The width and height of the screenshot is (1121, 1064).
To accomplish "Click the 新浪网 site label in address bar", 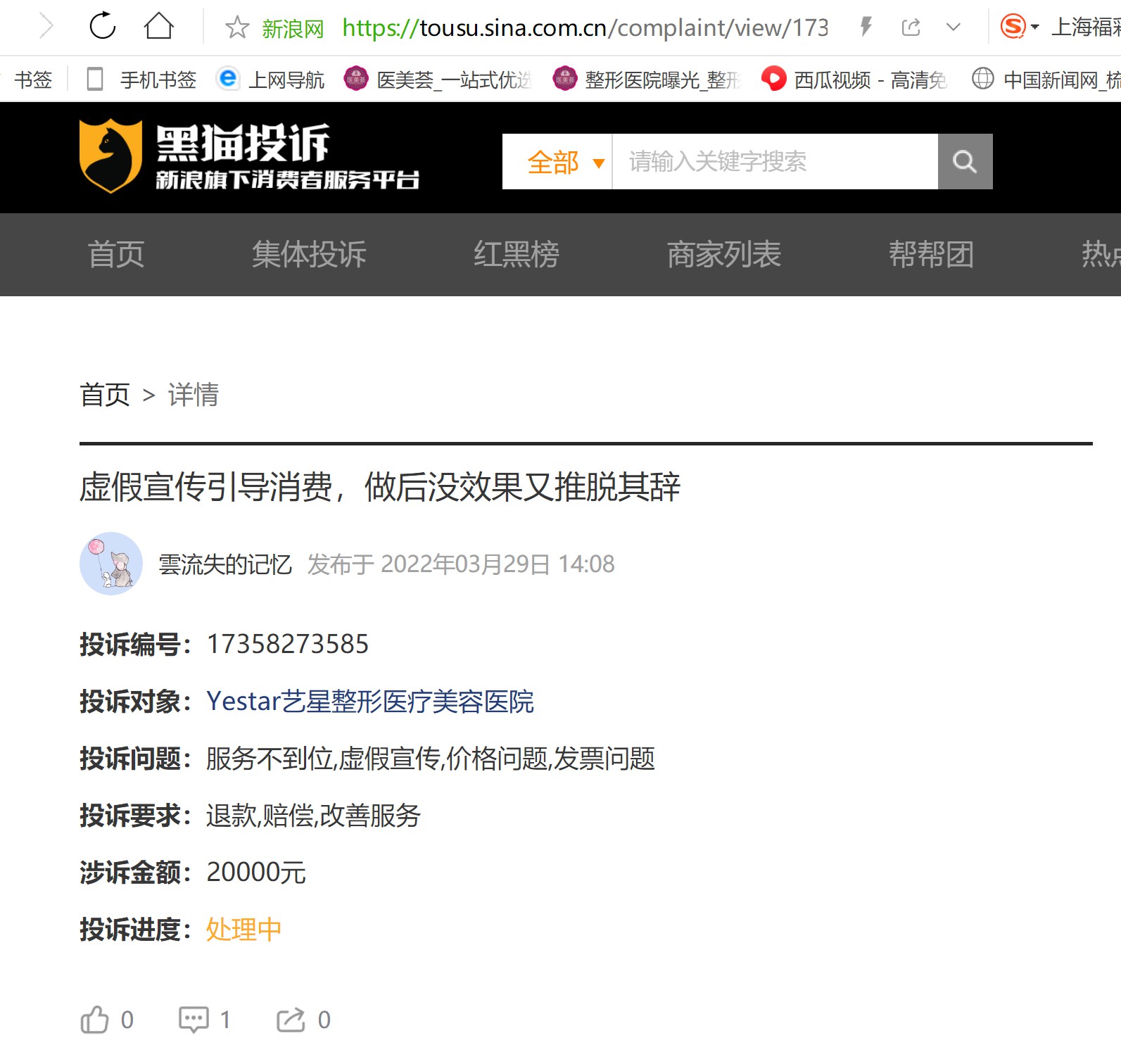I will point(293,28).
